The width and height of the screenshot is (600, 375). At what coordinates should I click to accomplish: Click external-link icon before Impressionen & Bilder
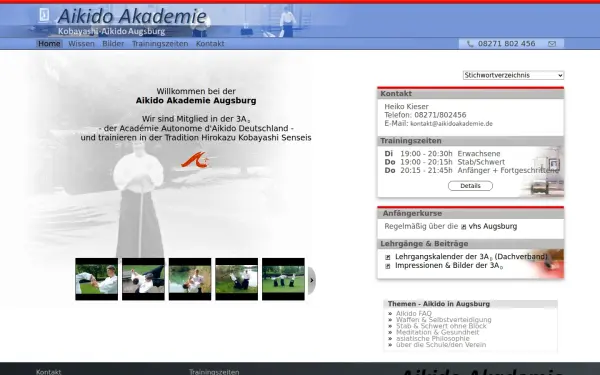click(x=387, y=266)
